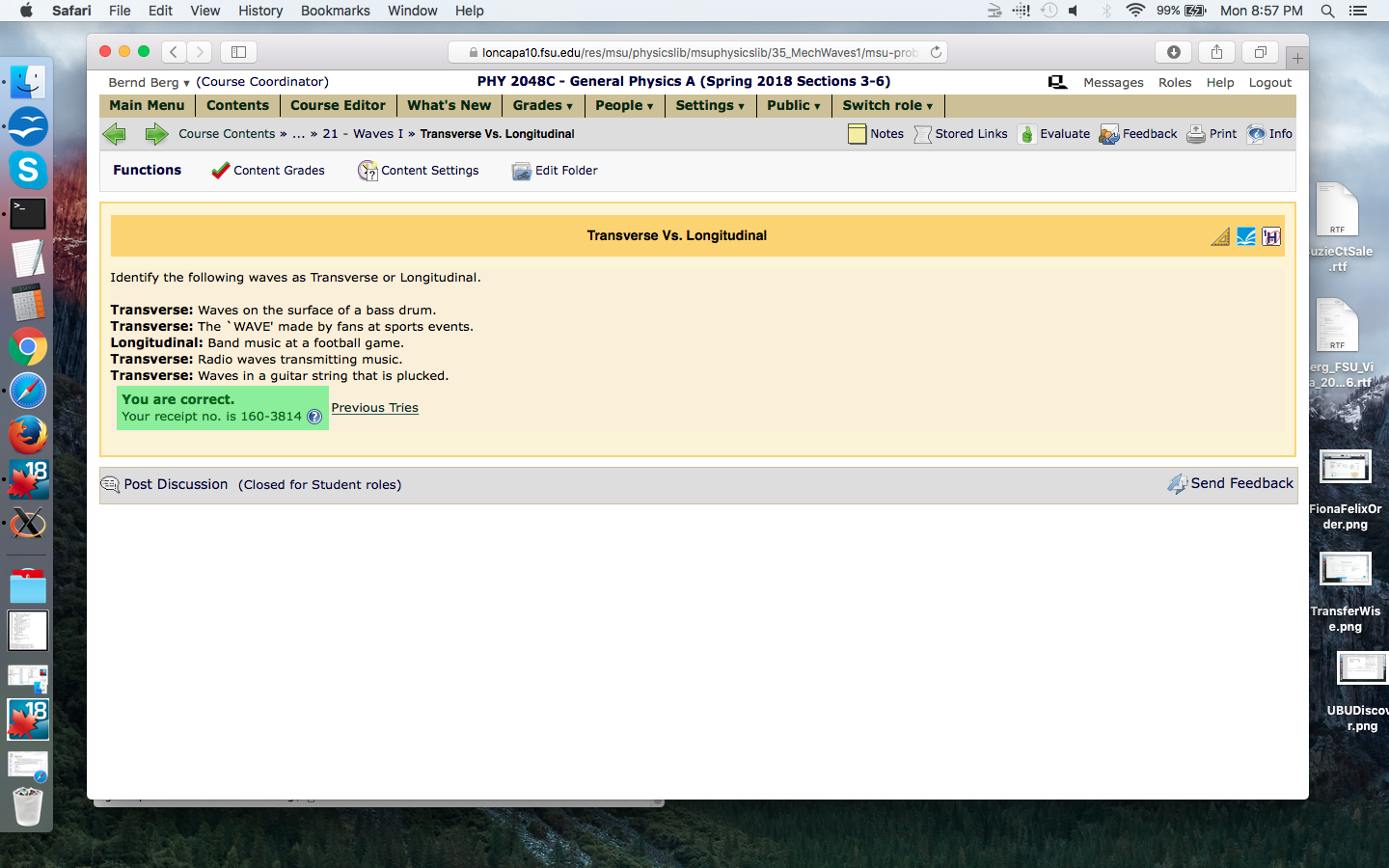This screenshot has width=1389, height=868.
Task: Expand the breadcrumb ellipsis
Action: tap(299, 134)
